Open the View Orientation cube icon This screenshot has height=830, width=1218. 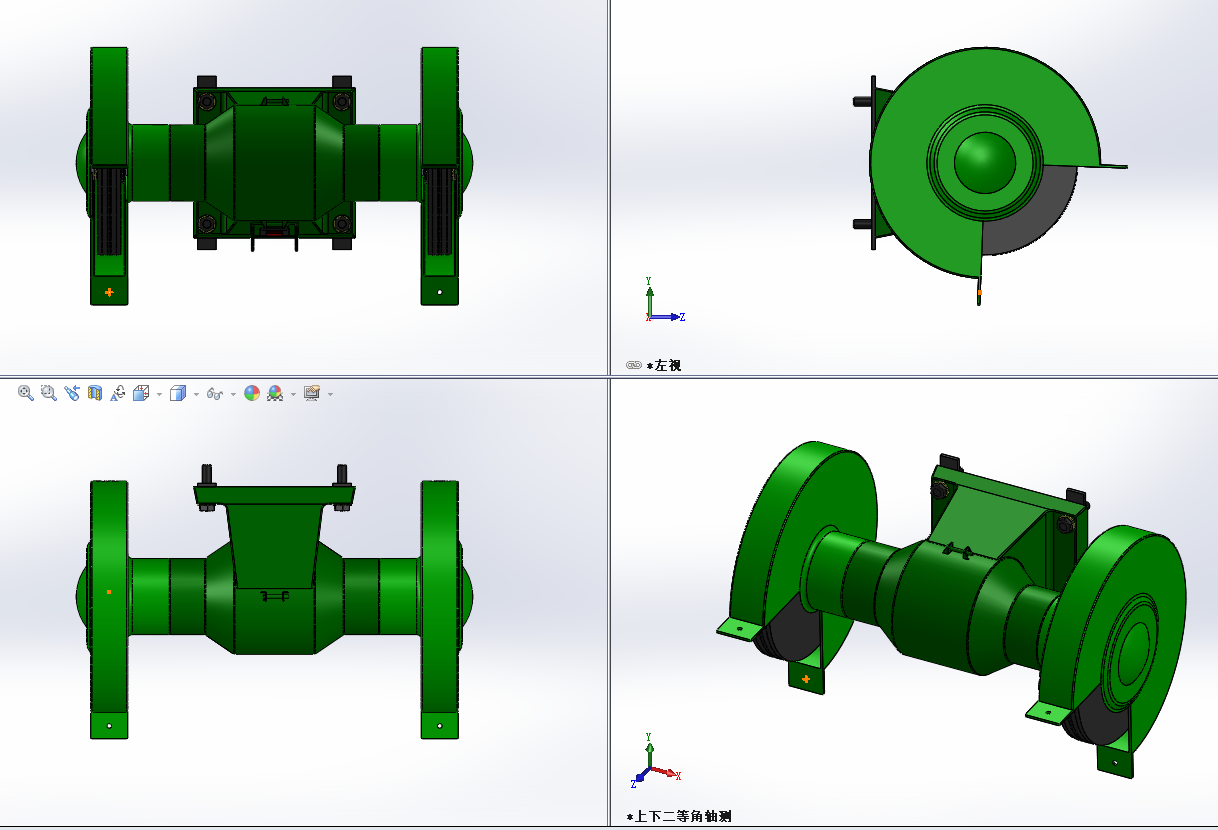tap(141, 393)
